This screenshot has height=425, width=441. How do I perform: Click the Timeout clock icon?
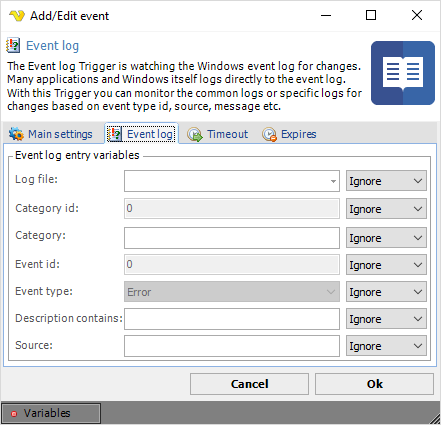[195, 134]
